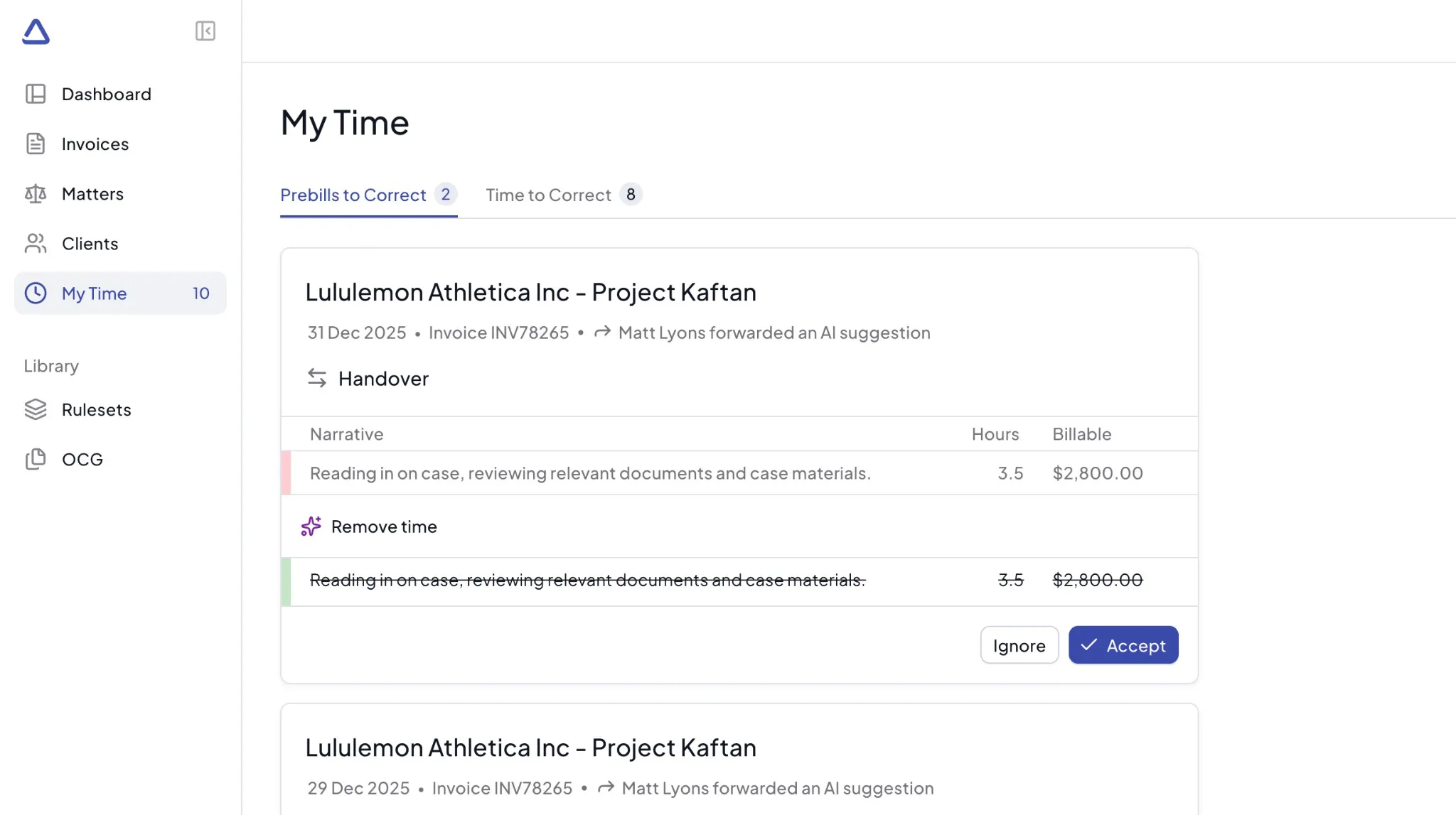Click the struck-through narrative row
Screen dimensions: 1456x815
587,581
